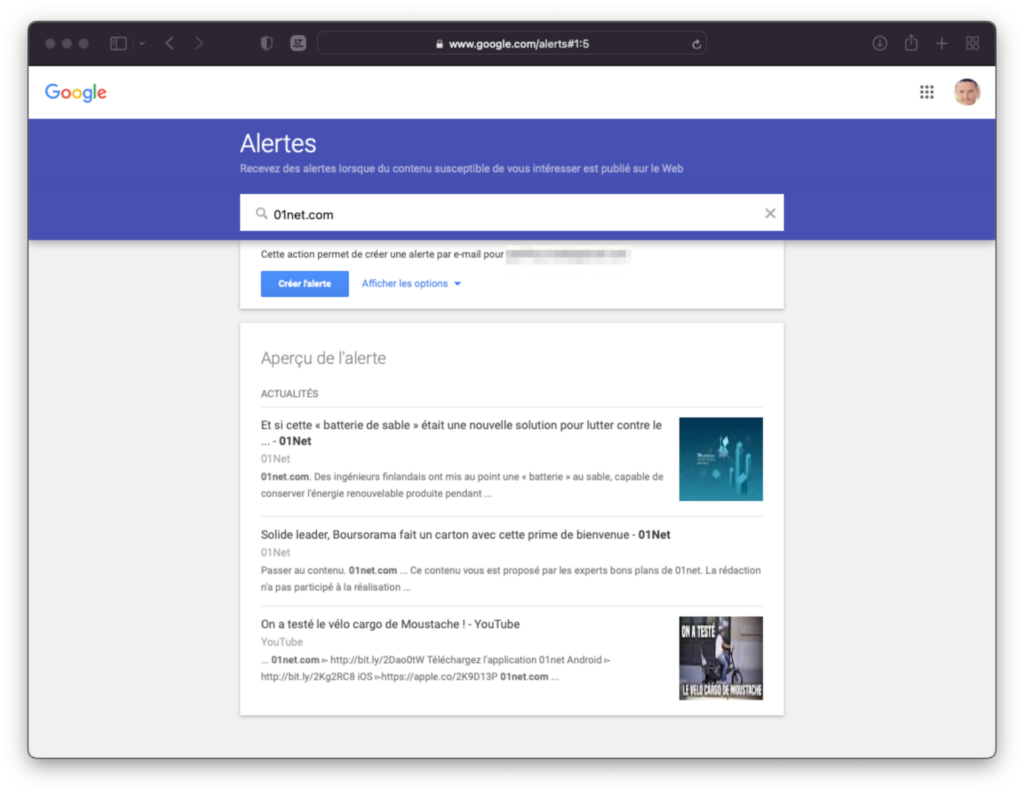Open the Share icon in Safari
This screenshot has width=1024, height=793.
point(911,43)
